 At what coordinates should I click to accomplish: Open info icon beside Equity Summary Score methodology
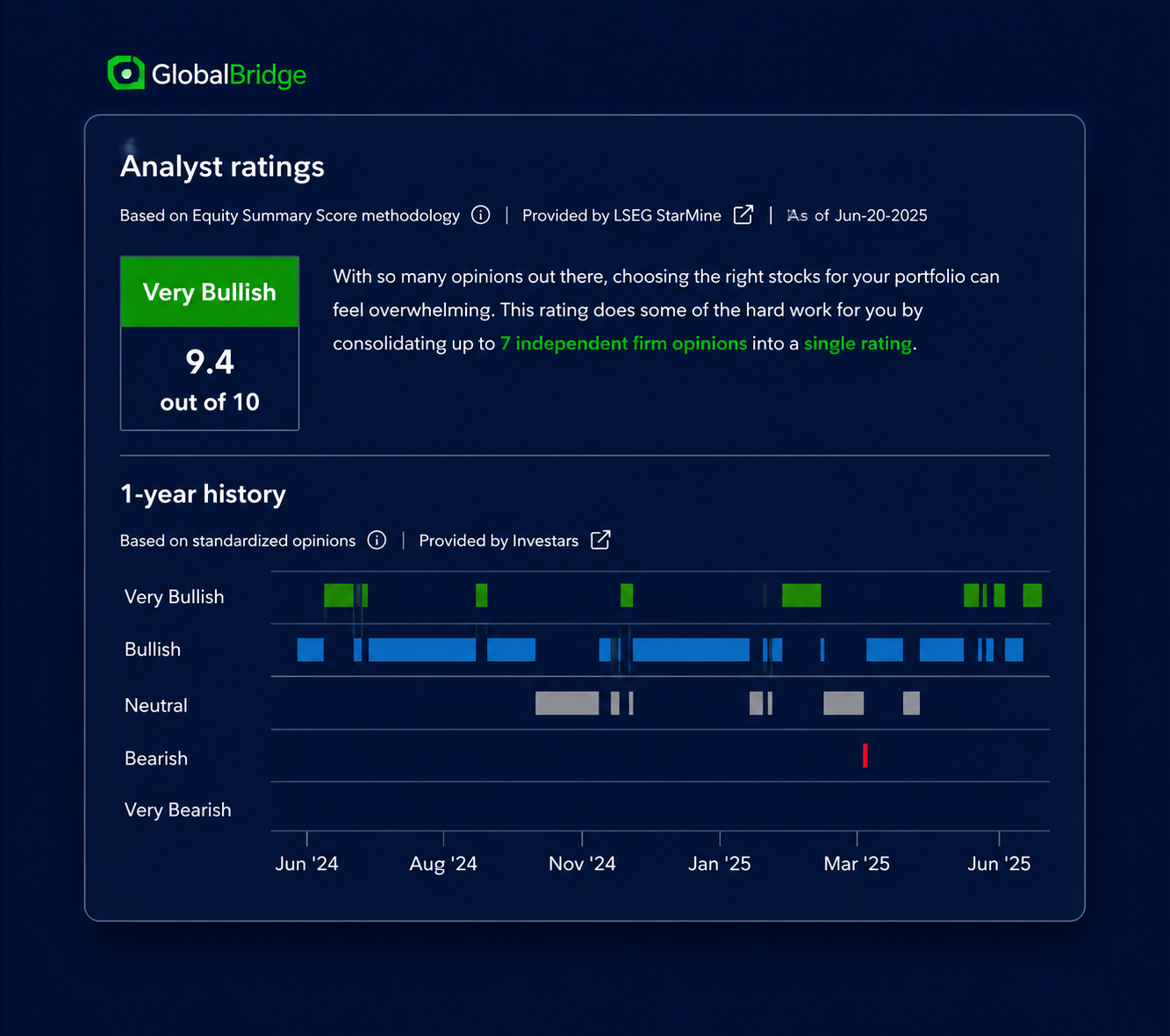tap(480, 215)
